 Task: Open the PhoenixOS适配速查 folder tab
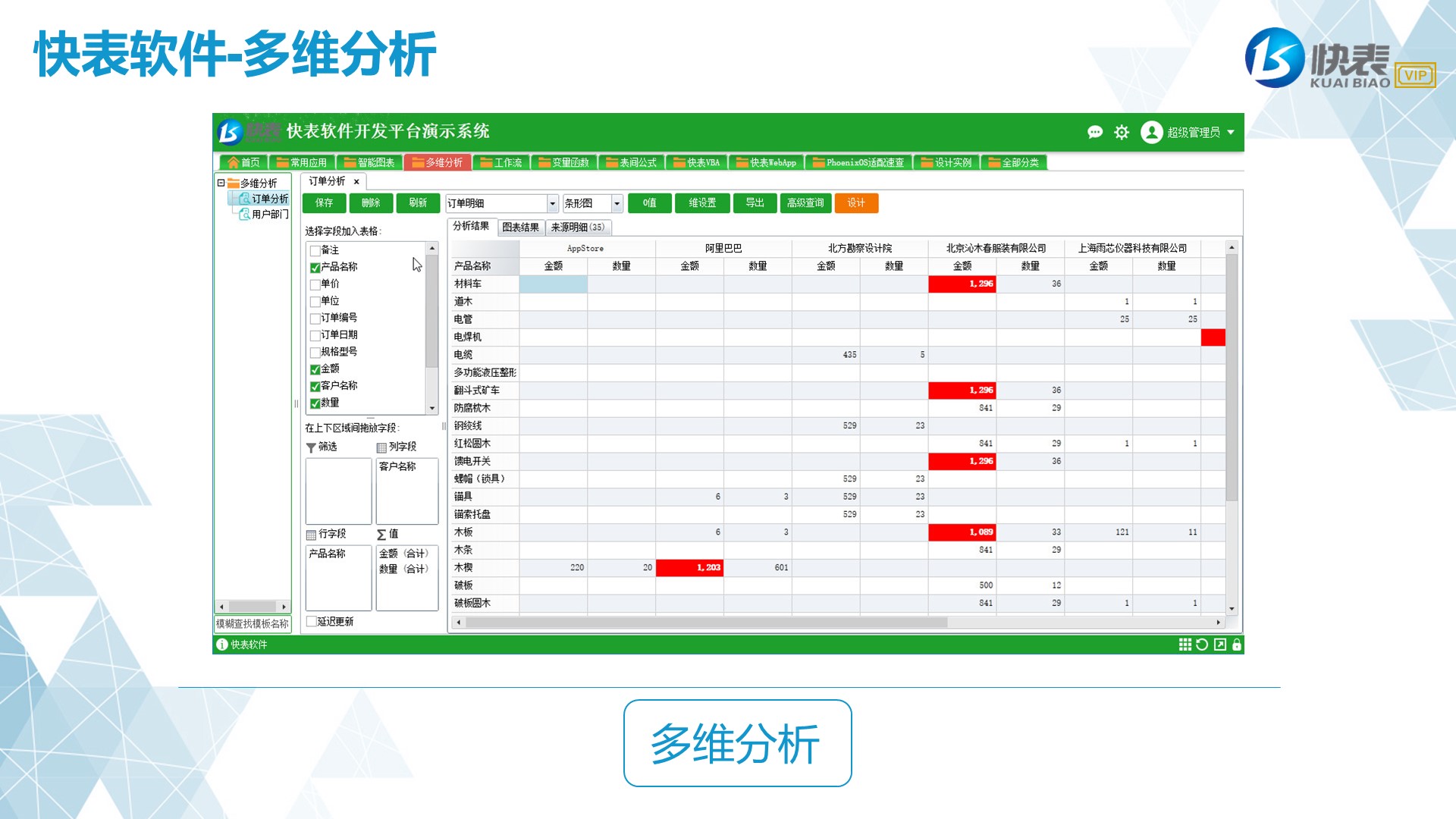(x=859, y=162)
